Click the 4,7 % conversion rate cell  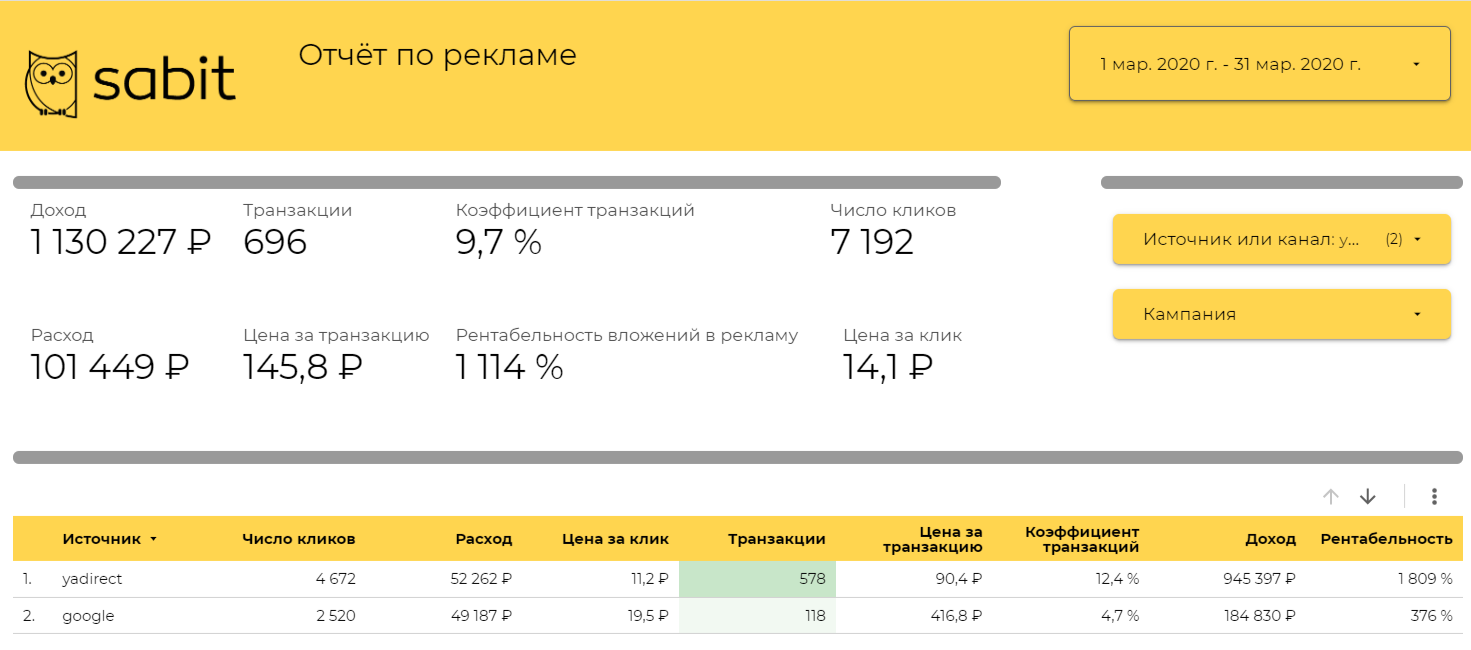coord(1121,616)
